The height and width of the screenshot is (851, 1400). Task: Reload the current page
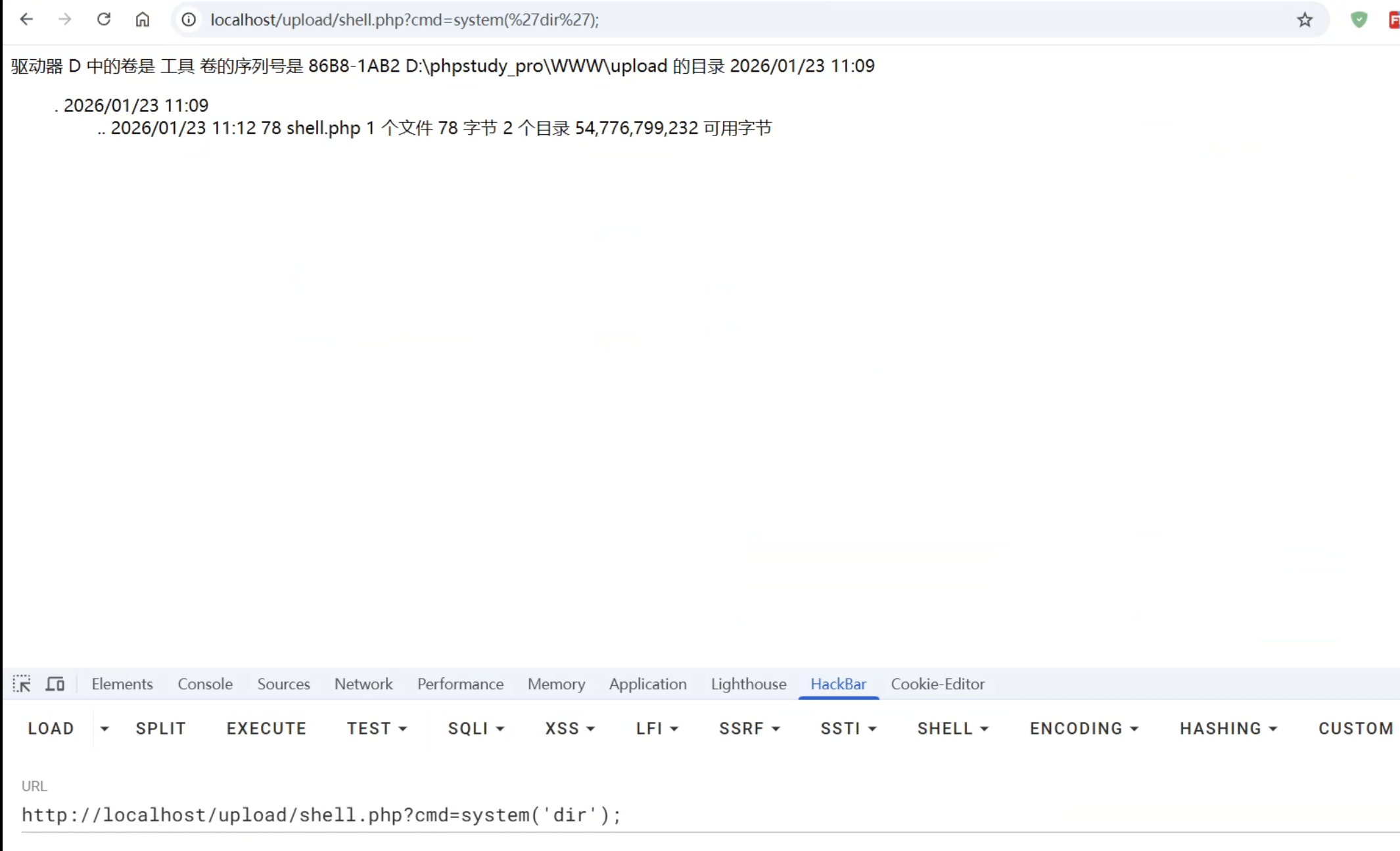pos(104,19)
